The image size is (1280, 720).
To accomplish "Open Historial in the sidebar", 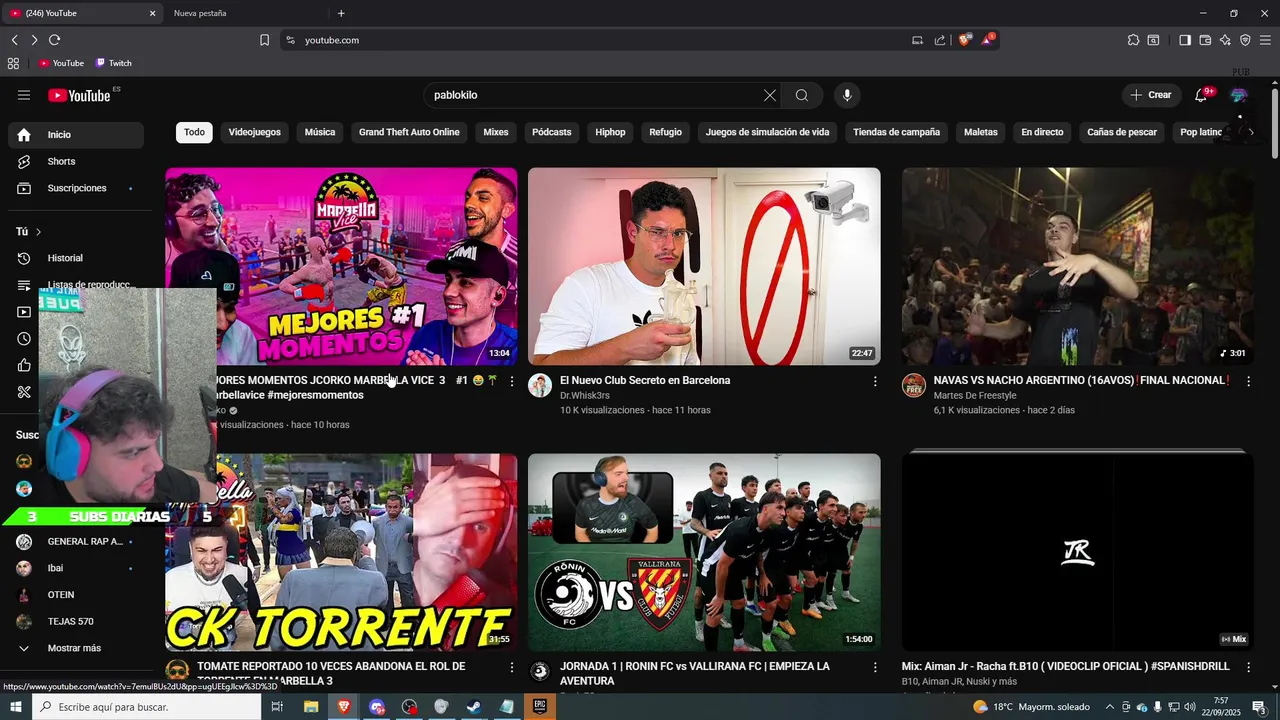I will click(76, 258).
